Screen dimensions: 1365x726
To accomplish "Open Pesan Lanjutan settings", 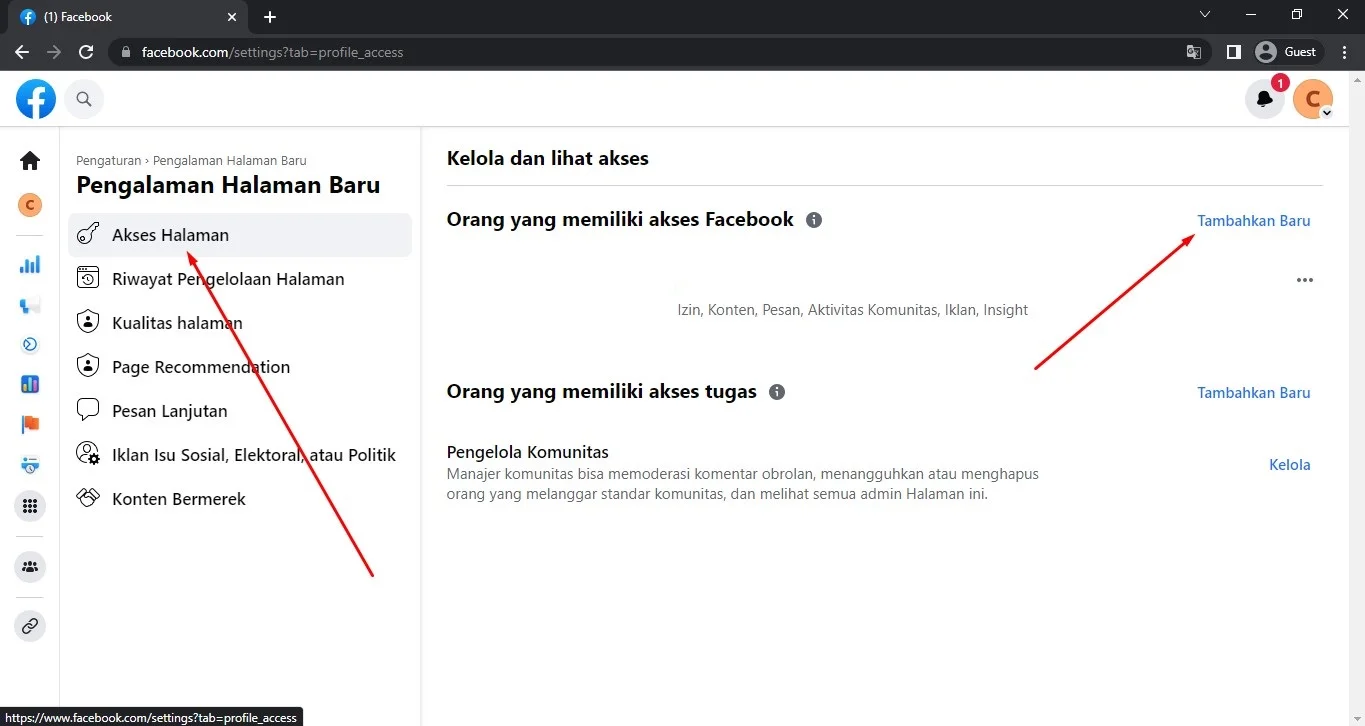I will pos(240,411).
